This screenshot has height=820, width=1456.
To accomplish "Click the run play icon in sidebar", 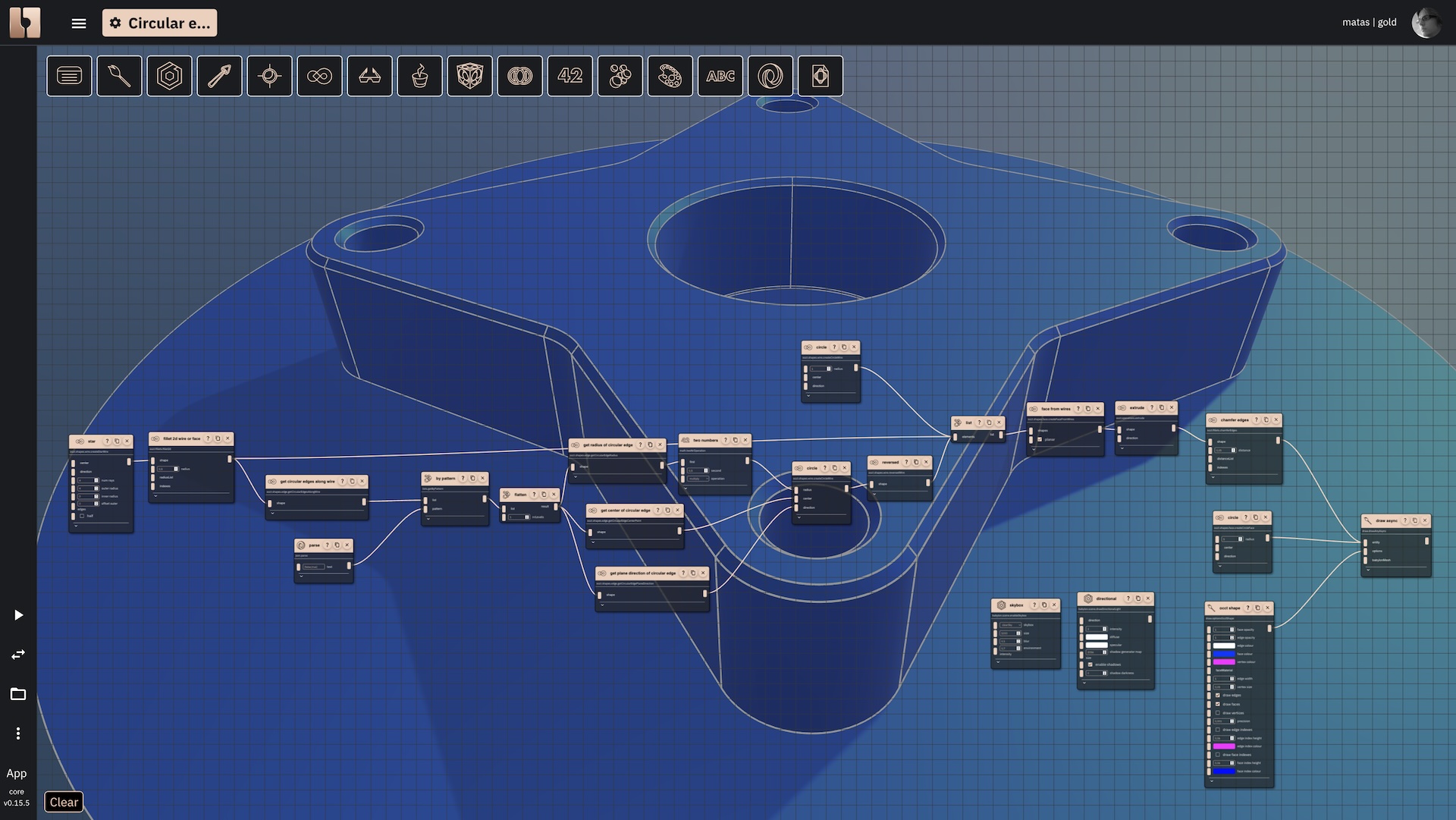I will pos(18,615).
